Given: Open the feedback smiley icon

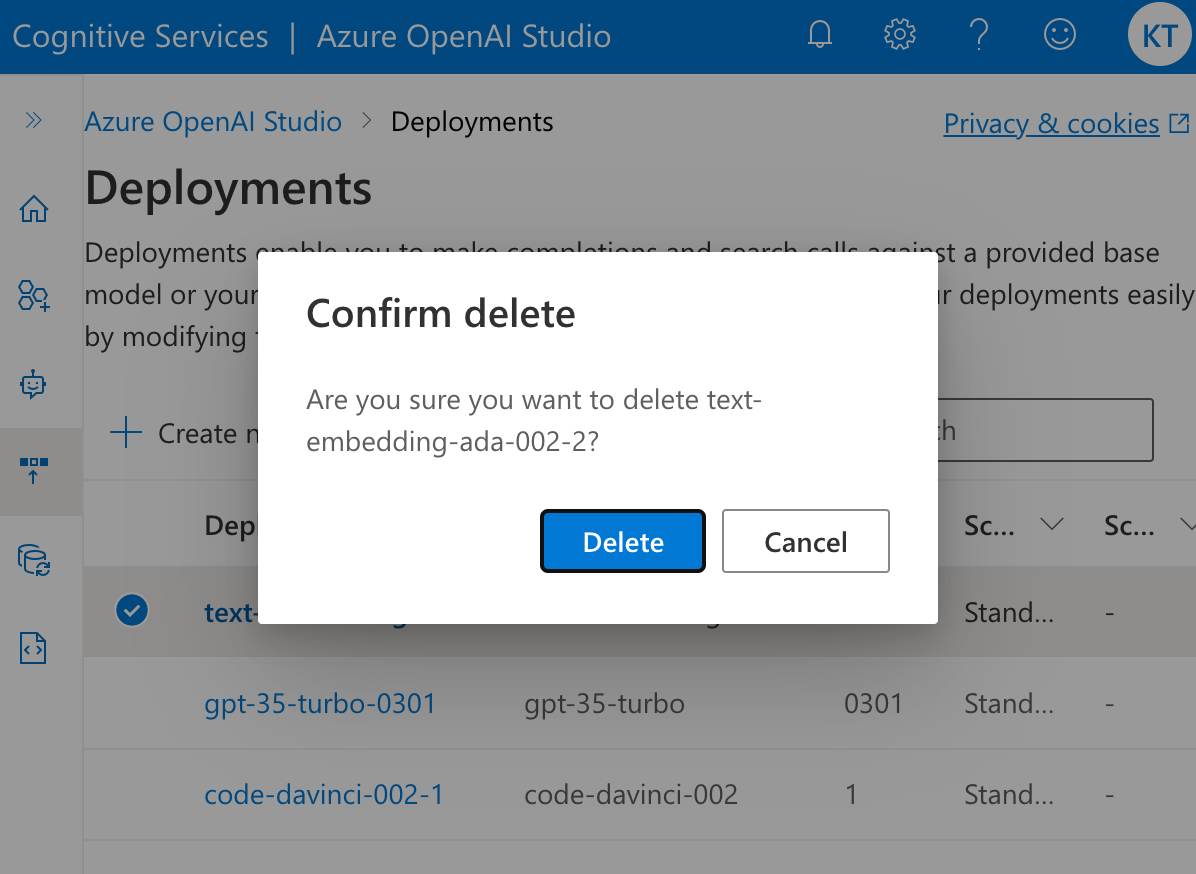Looking at the screenshot, I should 1059,34.
